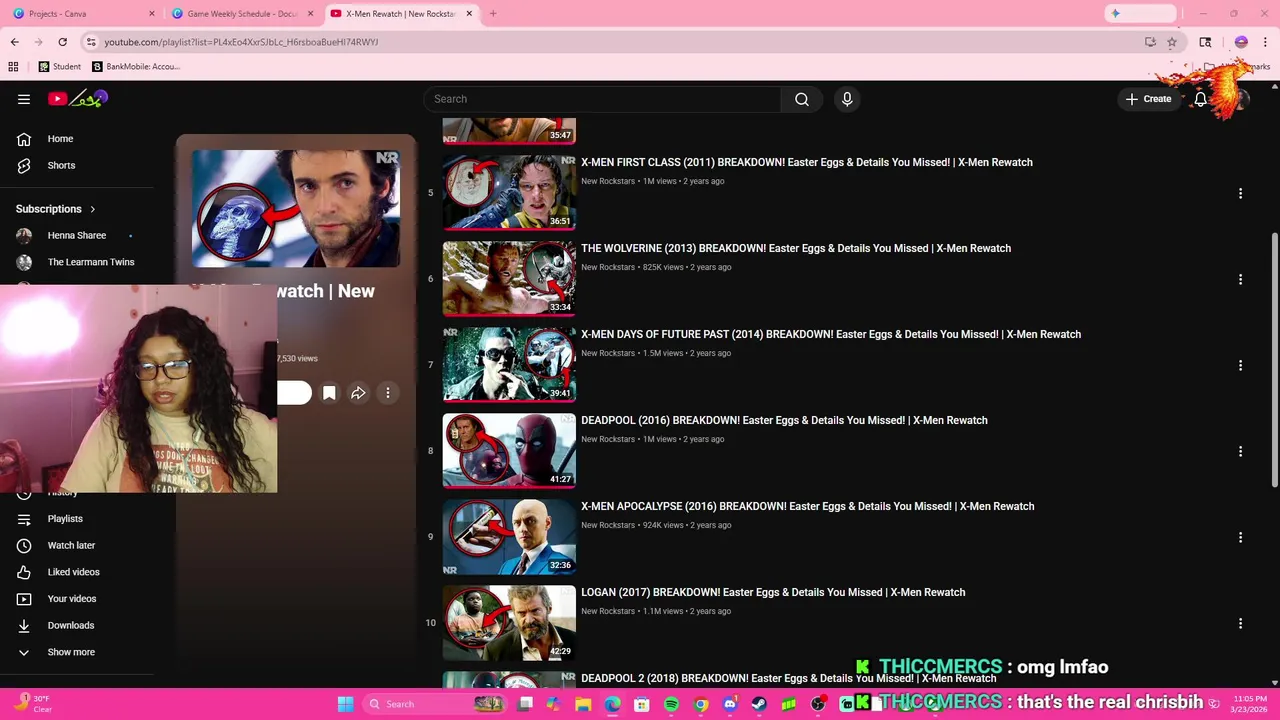Open the Henna Sharee subscription channel

[77, 236]
